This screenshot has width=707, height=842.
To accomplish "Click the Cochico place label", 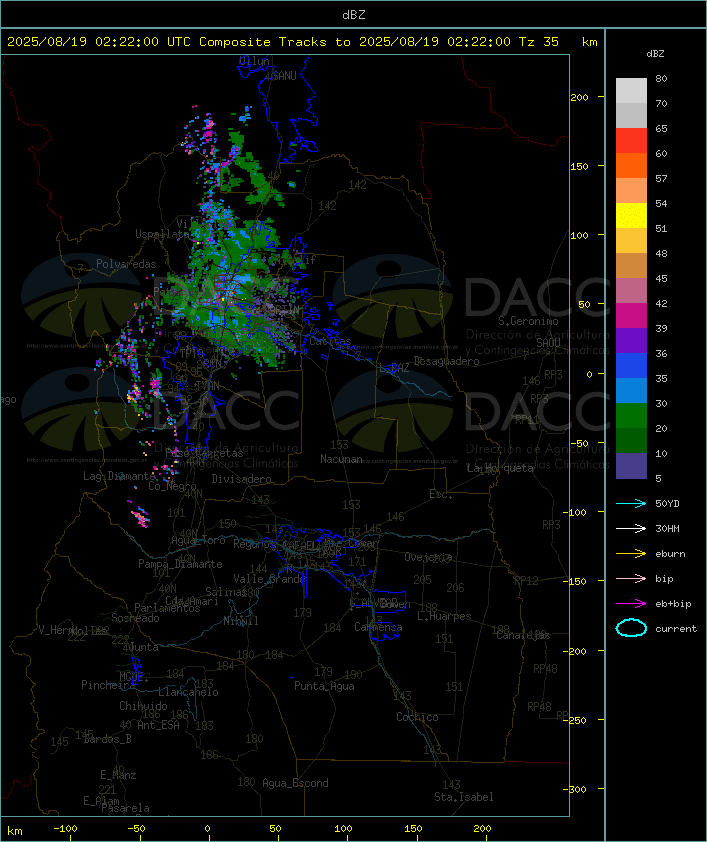I will pyautogui.click(x=417, y=717).
